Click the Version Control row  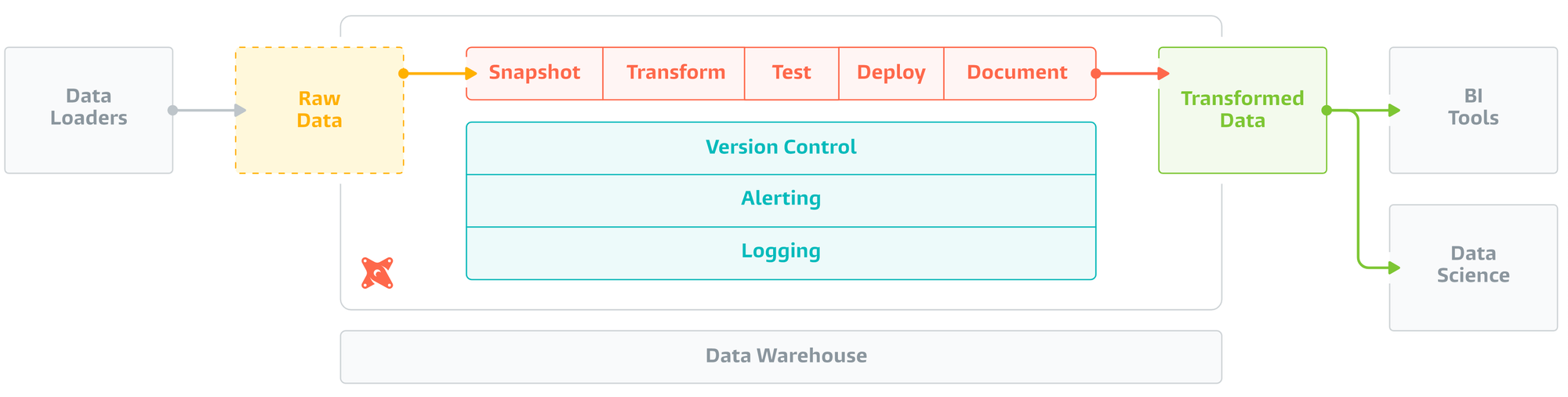point(781,148)
